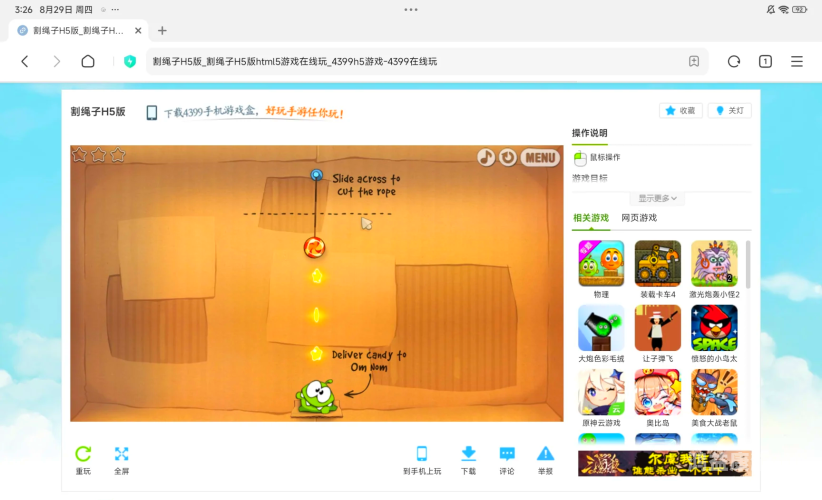Image resolution: width=822 pixels, height=500 pixels.
Task: Tap the three-dot handle at screen top
Action: tap(411, 9)
